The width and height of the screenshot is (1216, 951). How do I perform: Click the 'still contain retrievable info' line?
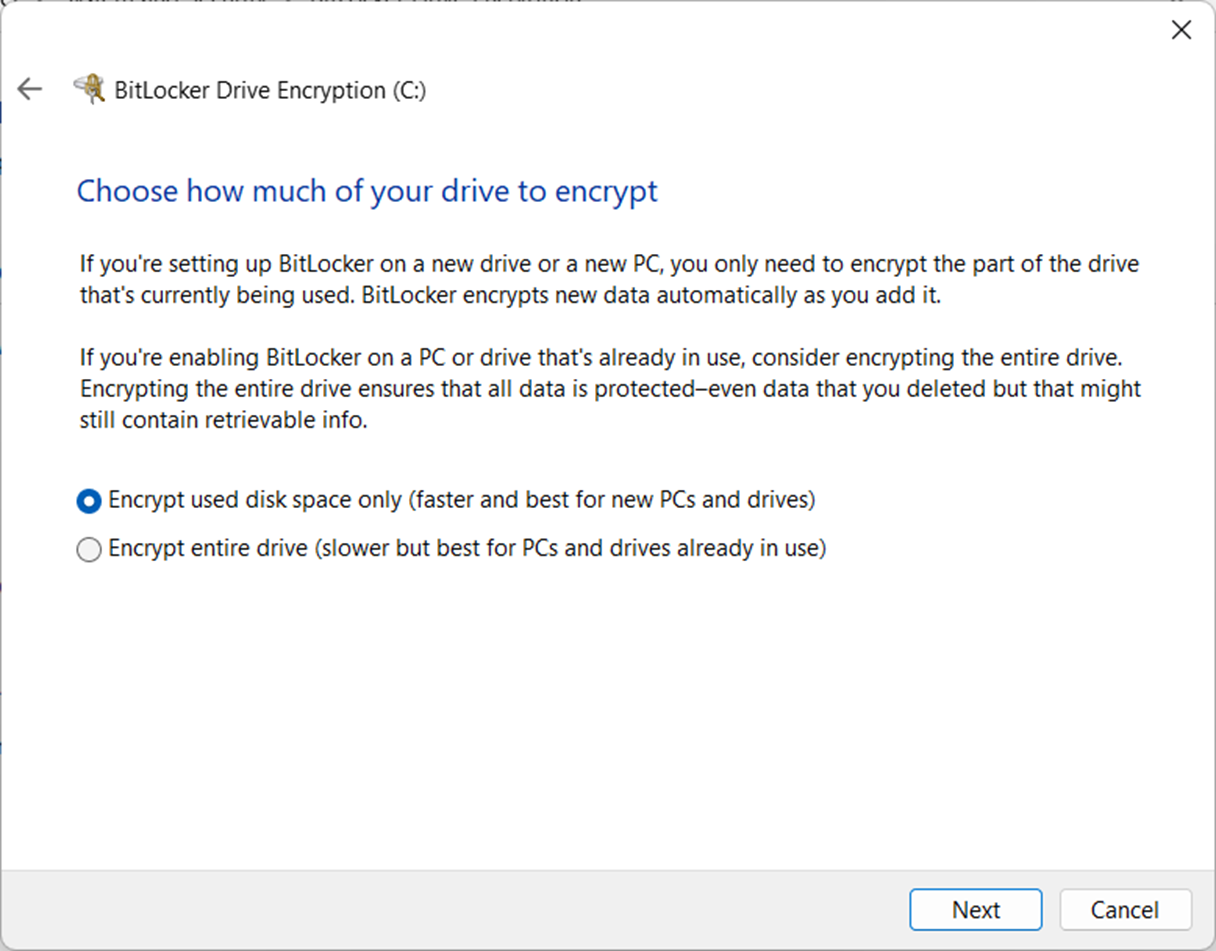[x=224, y=421]
